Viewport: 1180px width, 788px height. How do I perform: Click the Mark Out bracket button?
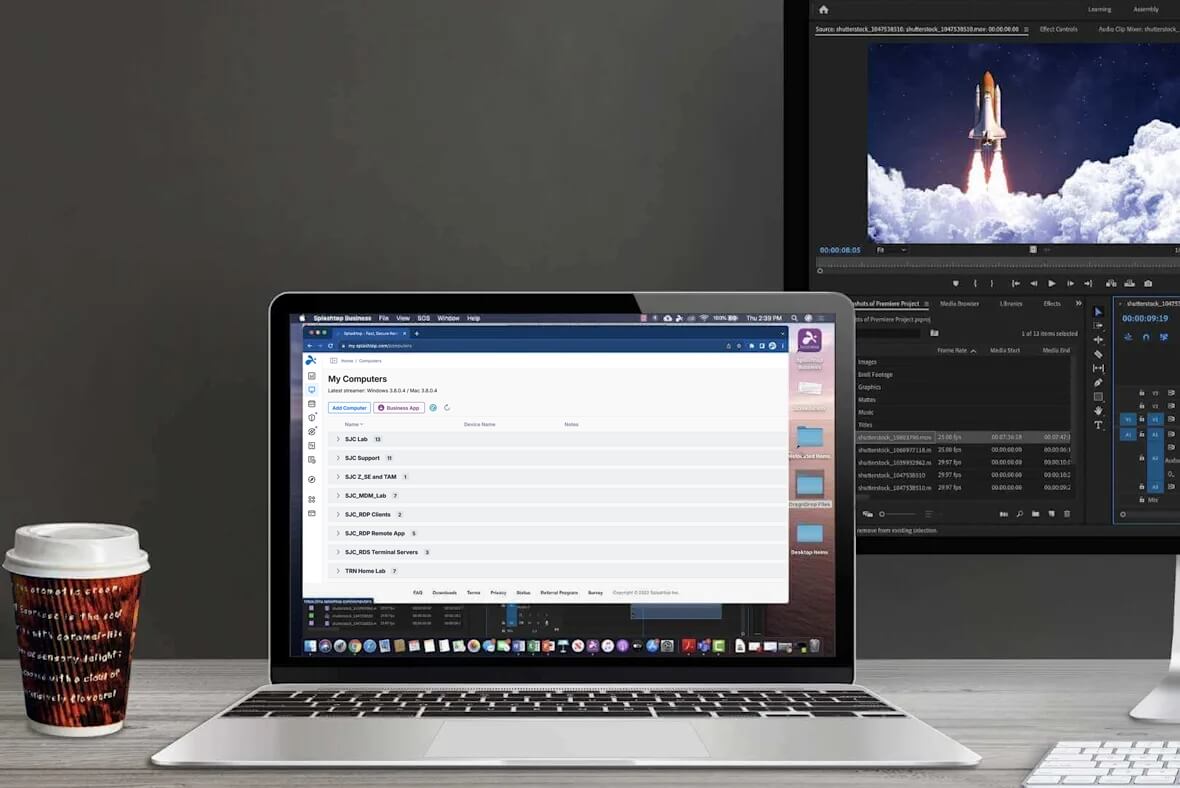(x=992, y=284)
